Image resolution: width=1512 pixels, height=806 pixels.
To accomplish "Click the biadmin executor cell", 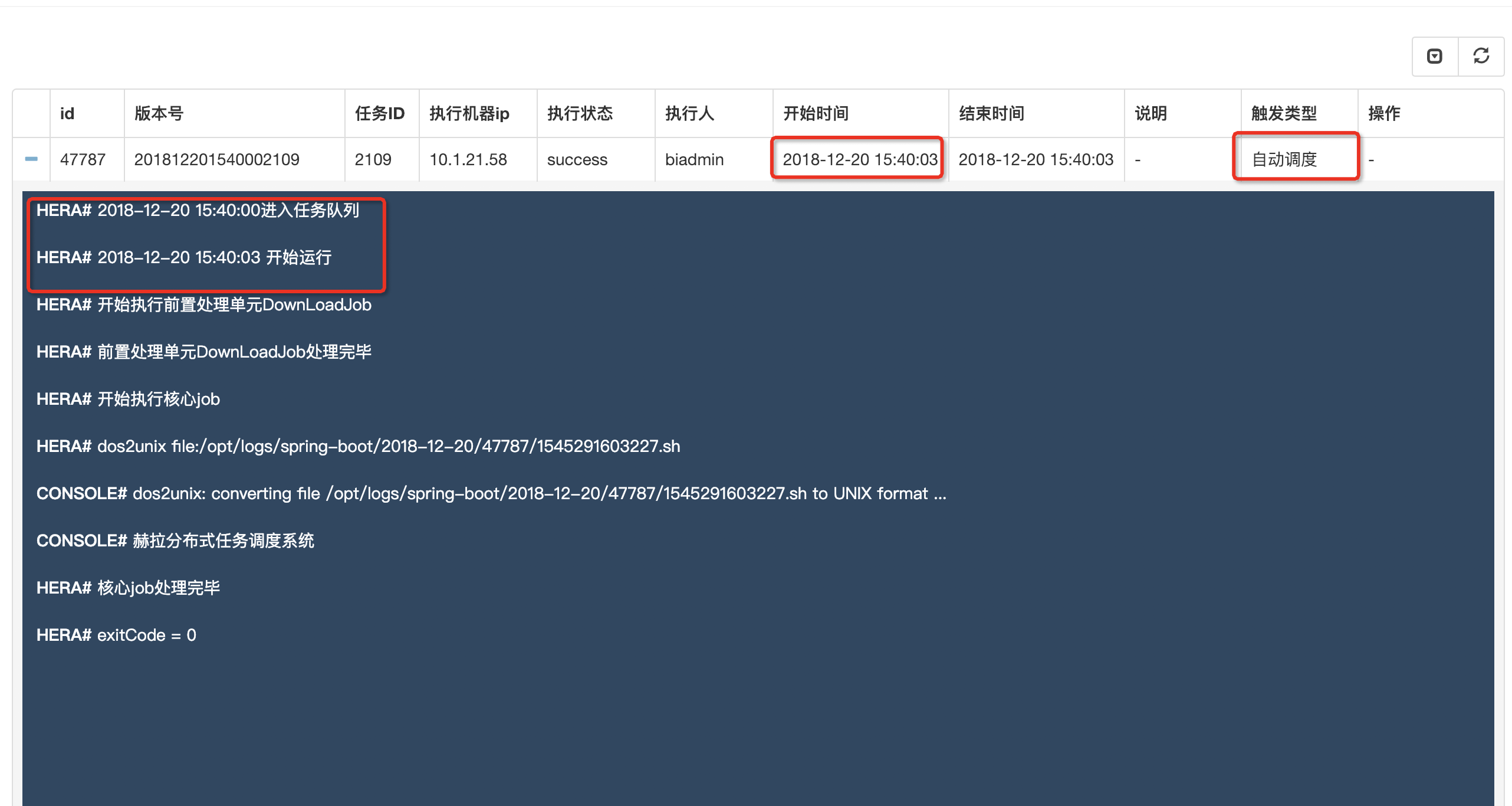I will (694, 159).
